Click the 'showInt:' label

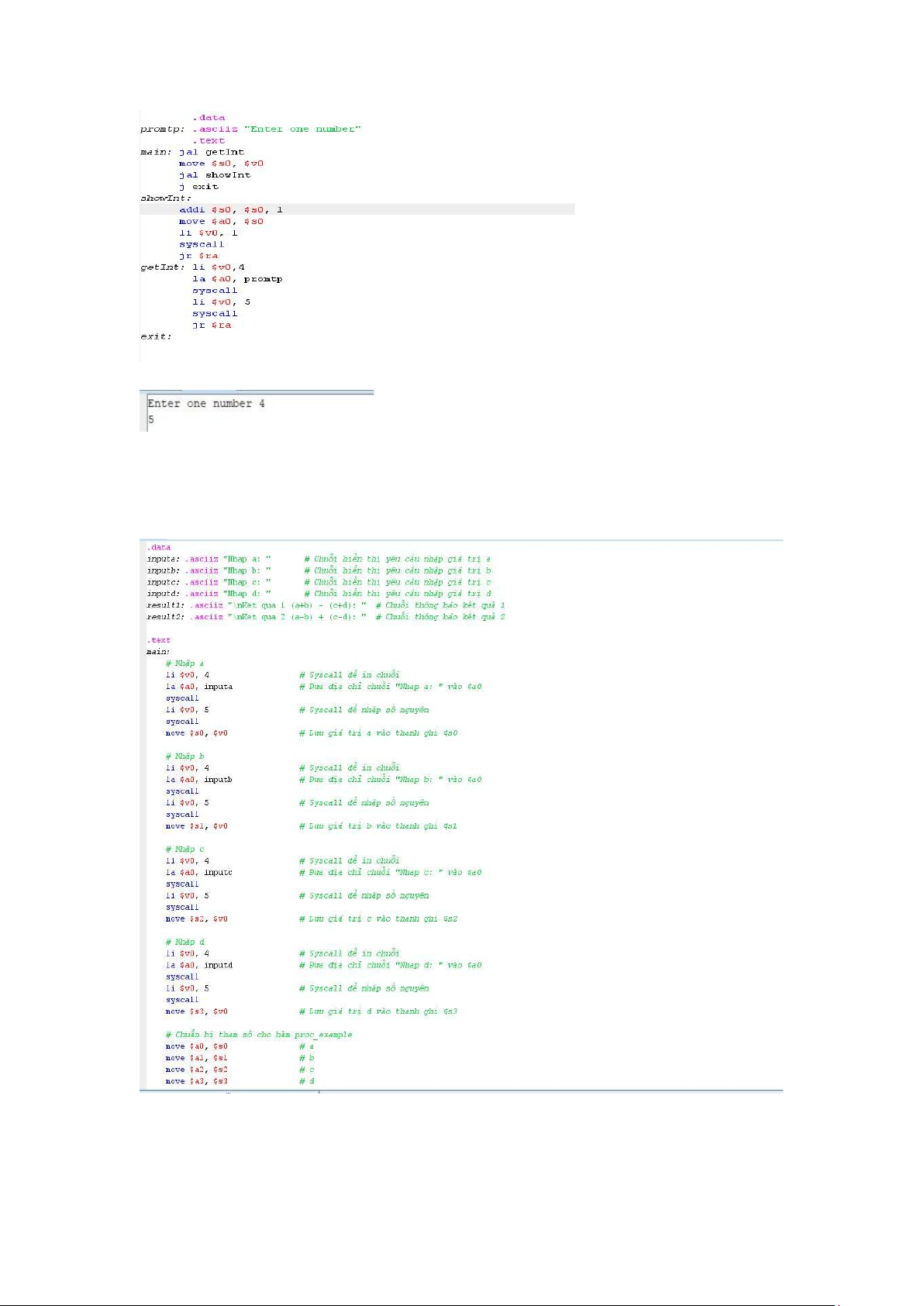(x=165, y=198)
